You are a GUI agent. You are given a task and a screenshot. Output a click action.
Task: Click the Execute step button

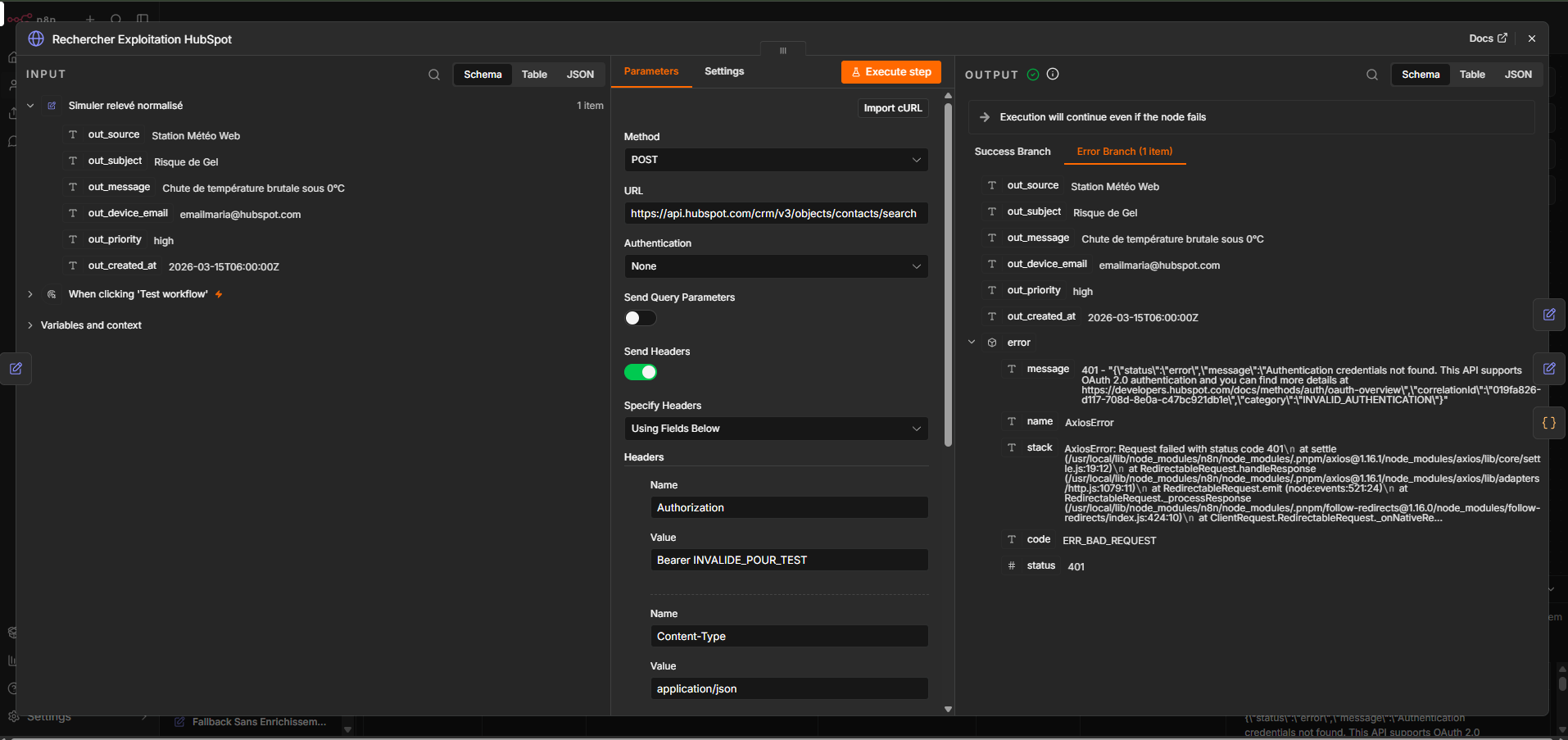point(891,72)
